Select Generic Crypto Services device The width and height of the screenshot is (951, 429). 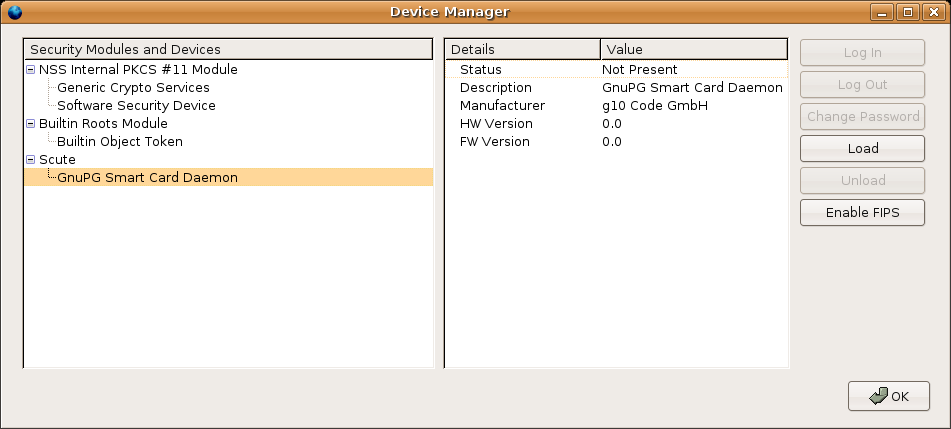tap(133, 88)
